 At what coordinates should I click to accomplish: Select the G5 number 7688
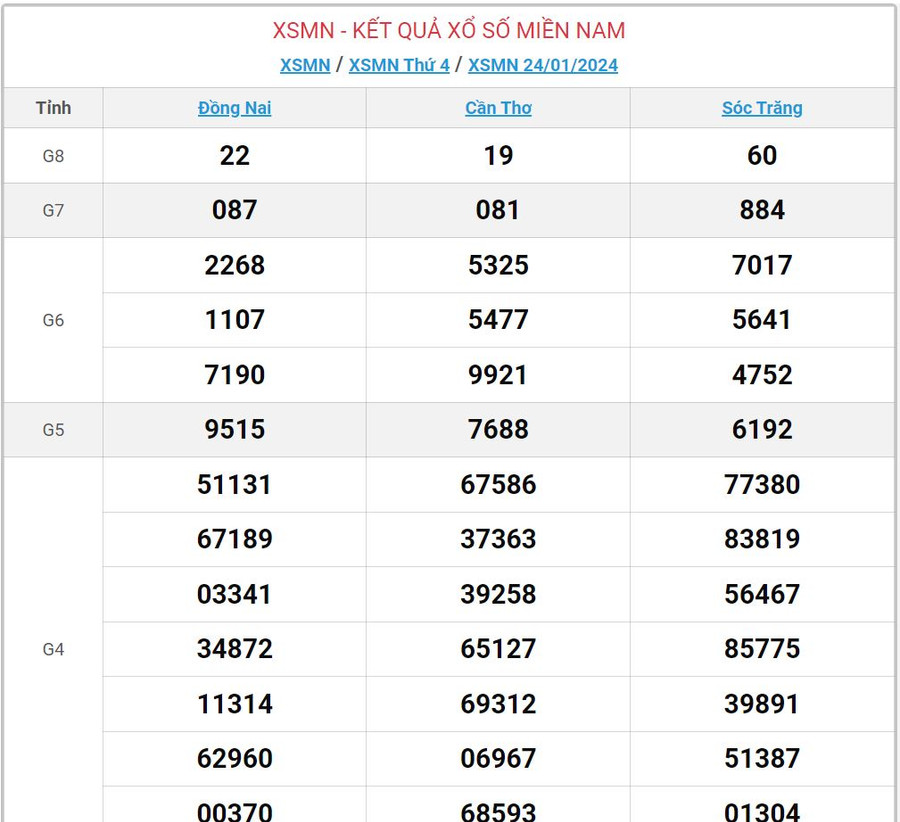pyautogui.click(x=498, y=430)
